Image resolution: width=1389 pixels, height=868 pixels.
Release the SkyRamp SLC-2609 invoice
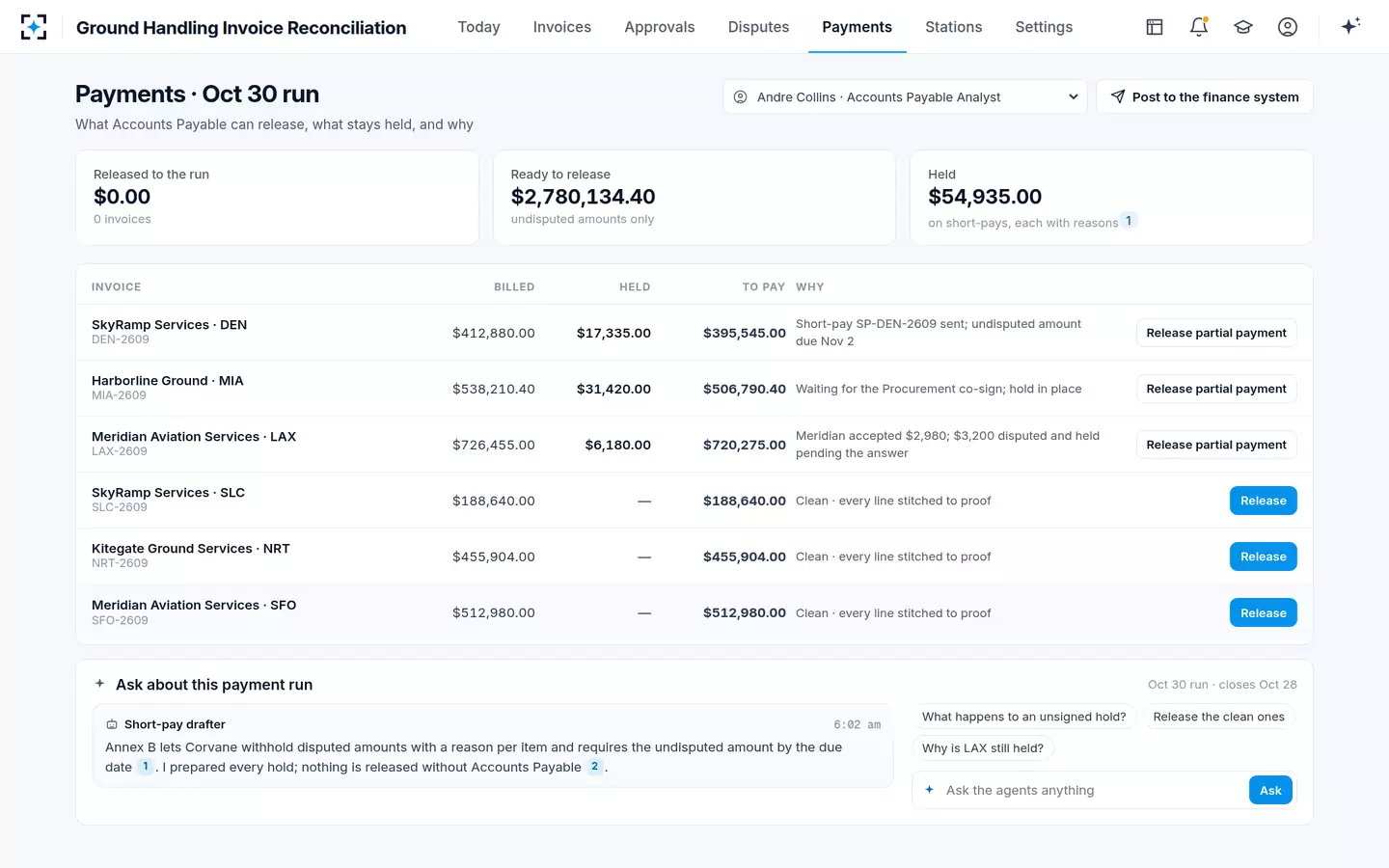(x=1264, y=501)
